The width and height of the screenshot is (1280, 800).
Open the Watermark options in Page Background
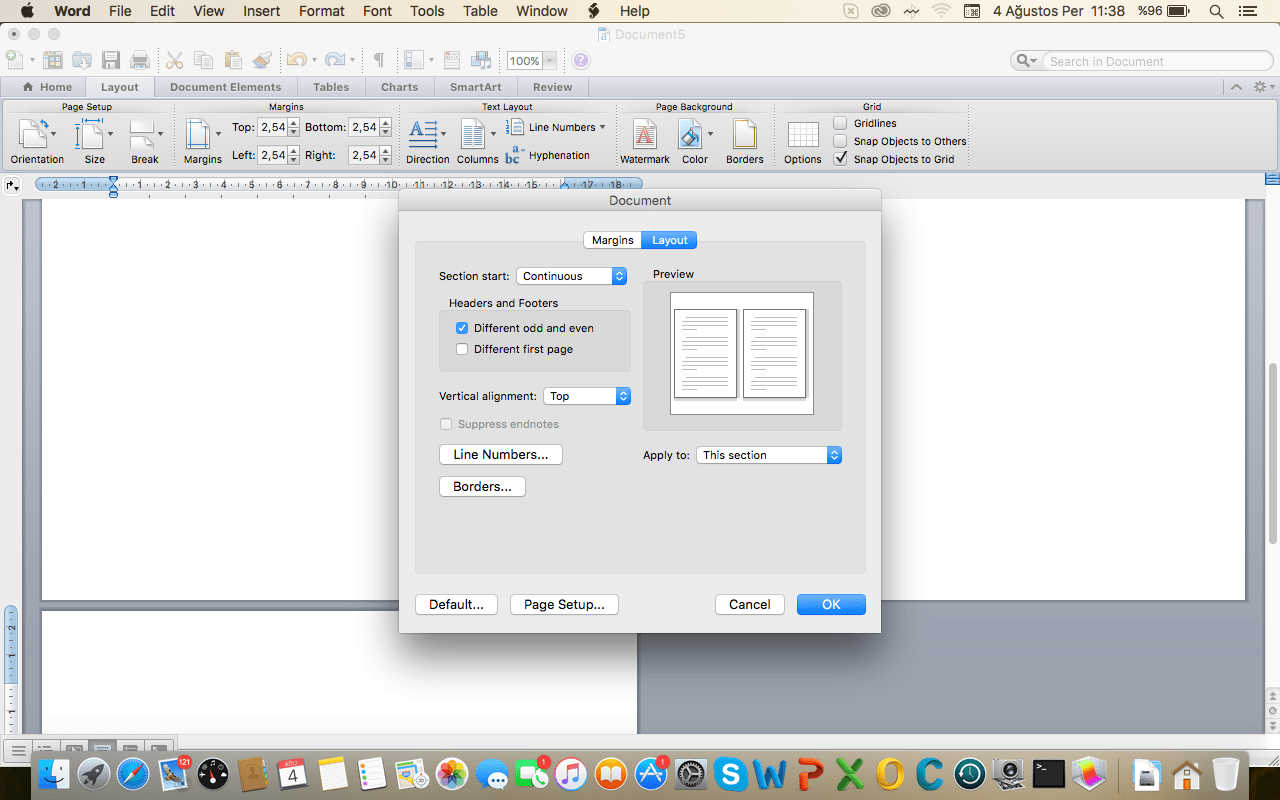pos(644,140)
